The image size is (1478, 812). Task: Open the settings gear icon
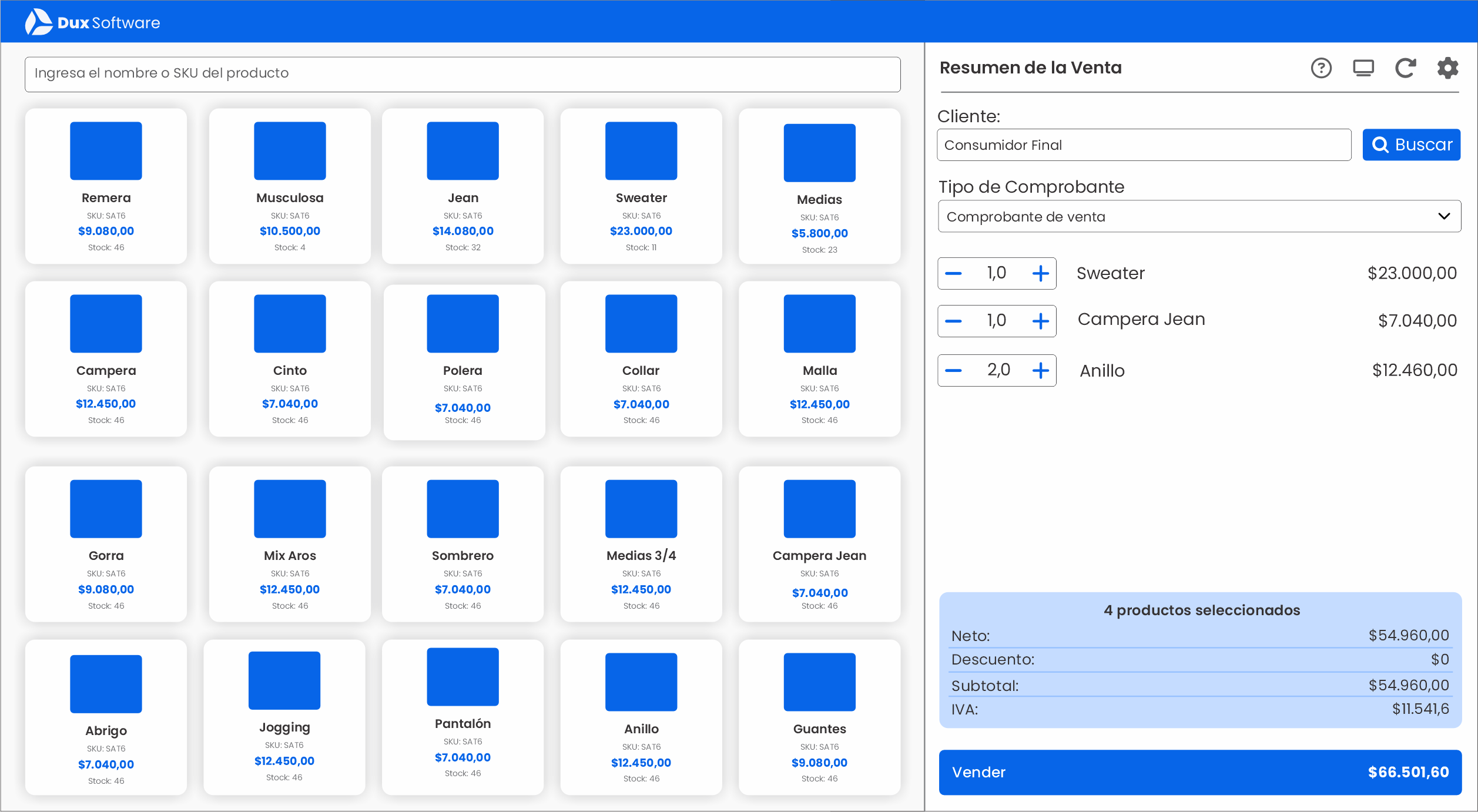pyautogui.click(x=1448, y=68)
